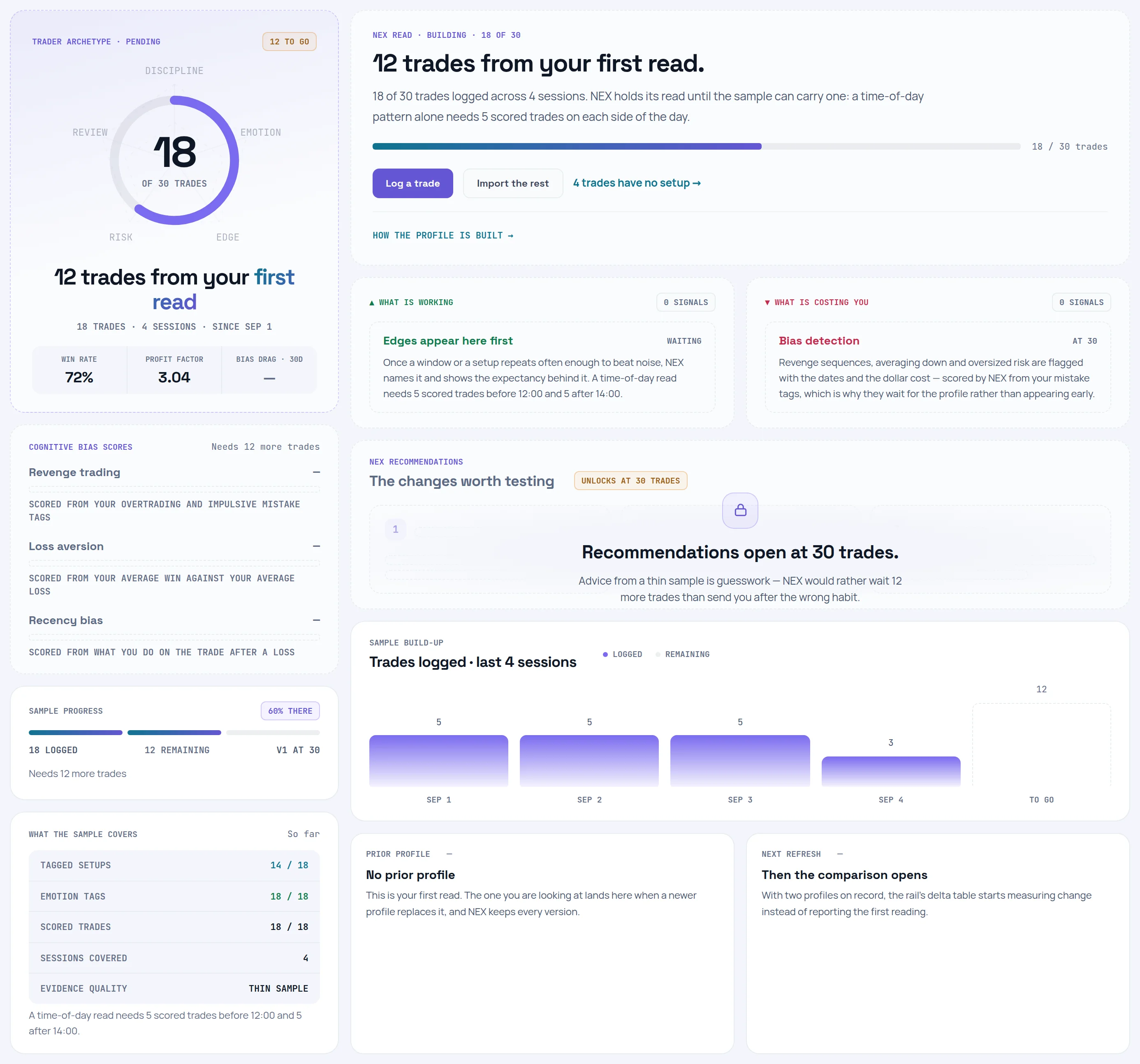Click the Bias Drag 30D stat
The width and height of the screenshot is (1140, 1064).
coord(269,370)
